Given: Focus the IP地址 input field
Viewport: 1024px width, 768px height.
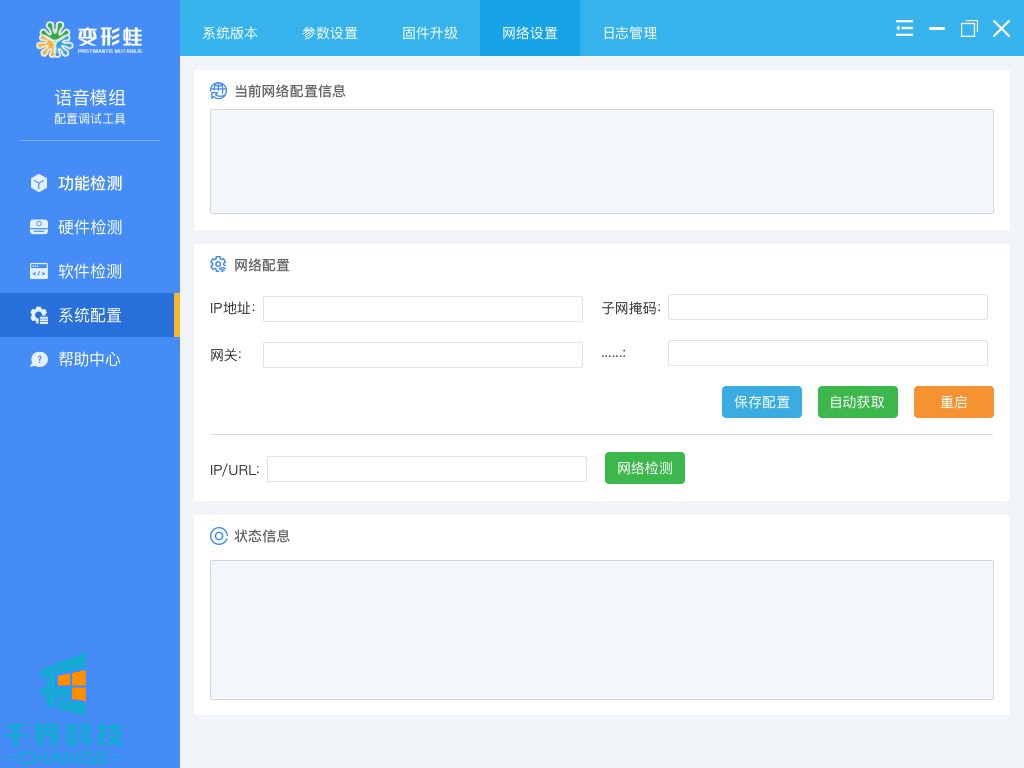Looking at the screenshot, I should (422, 309).
